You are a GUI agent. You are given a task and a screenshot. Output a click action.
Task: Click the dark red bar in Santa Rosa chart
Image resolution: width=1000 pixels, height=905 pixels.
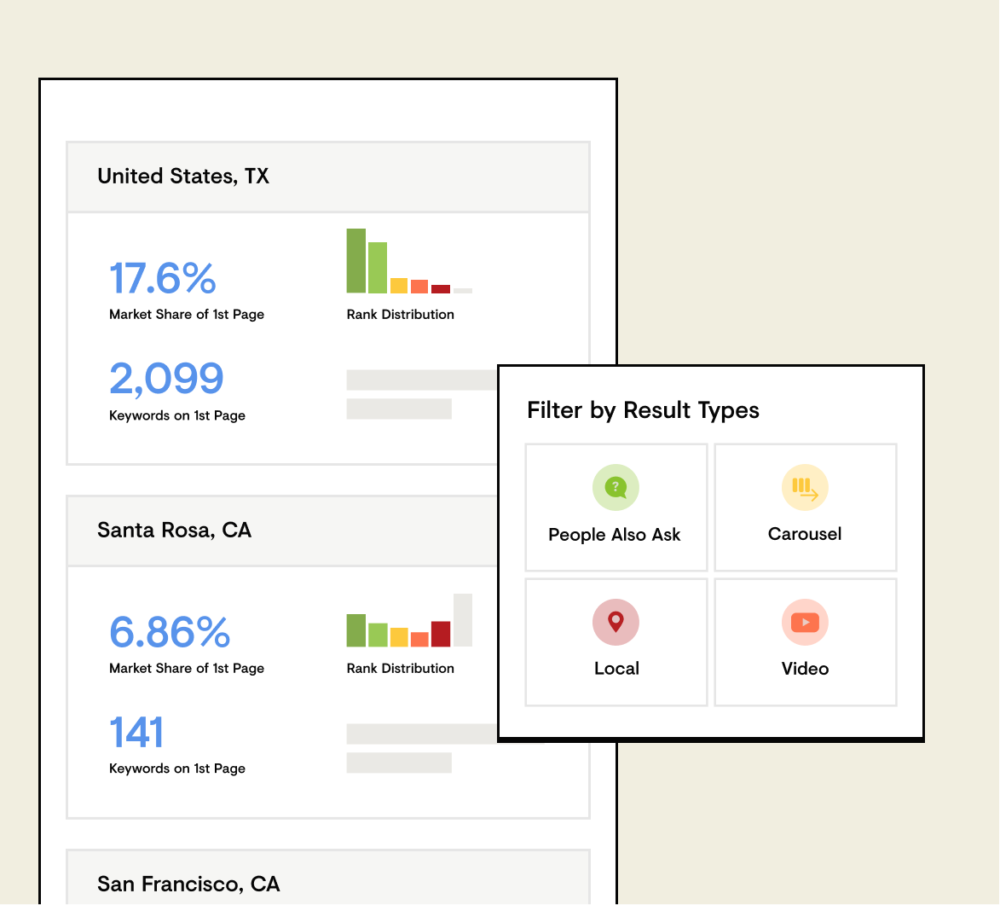tap(440, 634)
